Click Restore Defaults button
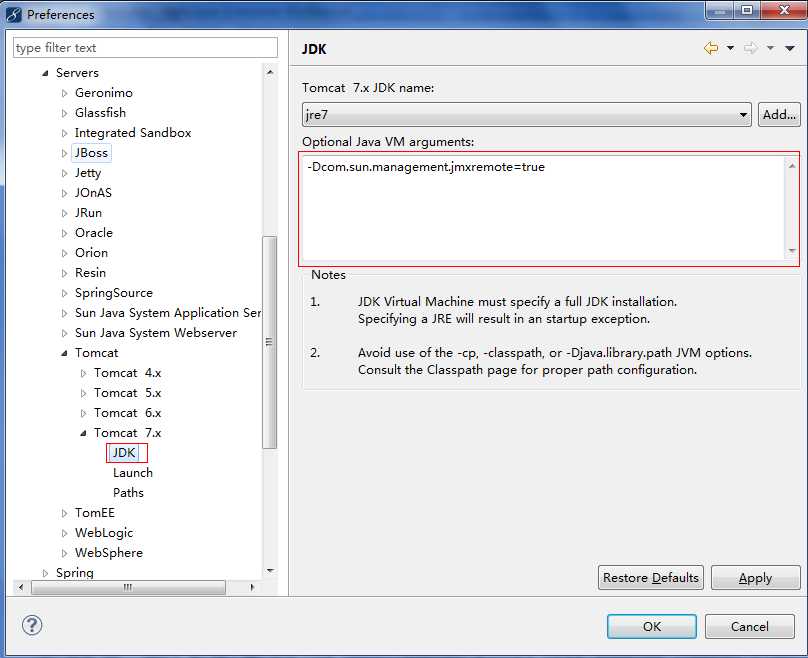The image size is (808, 658). (650, 578)
